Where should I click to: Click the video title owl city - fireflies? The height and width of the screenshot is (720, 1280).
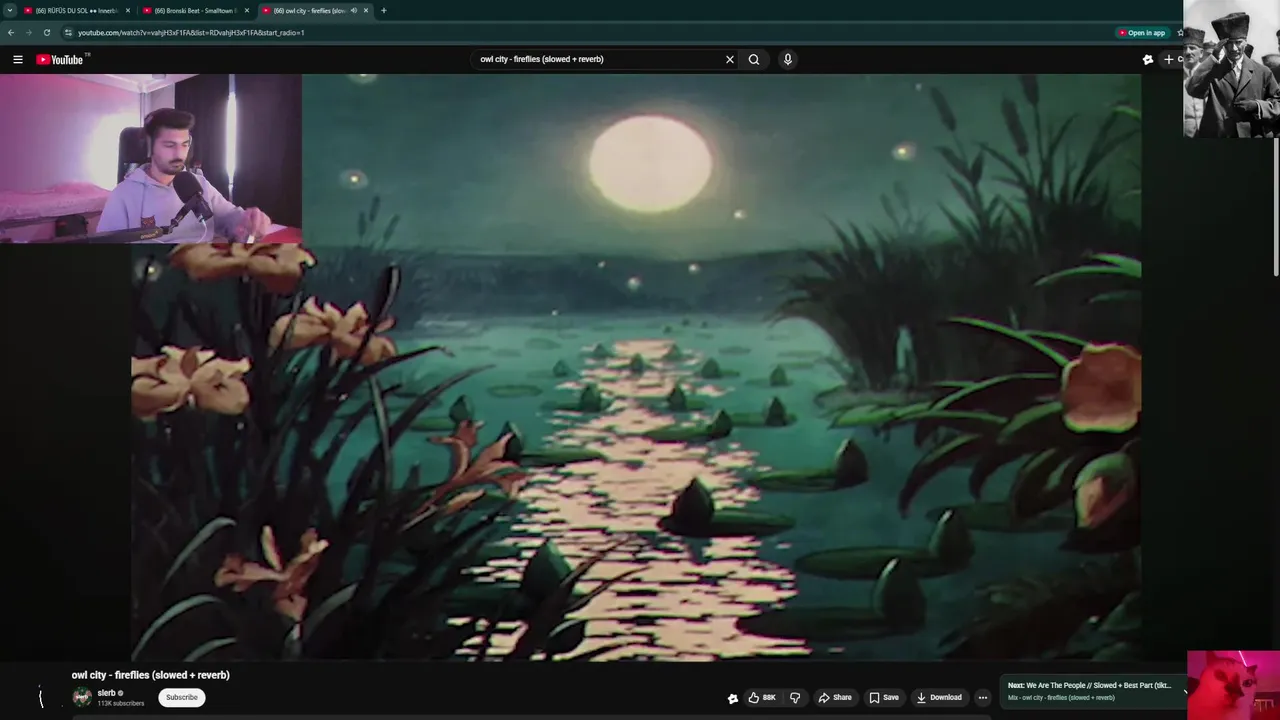[x=150, y=675]
